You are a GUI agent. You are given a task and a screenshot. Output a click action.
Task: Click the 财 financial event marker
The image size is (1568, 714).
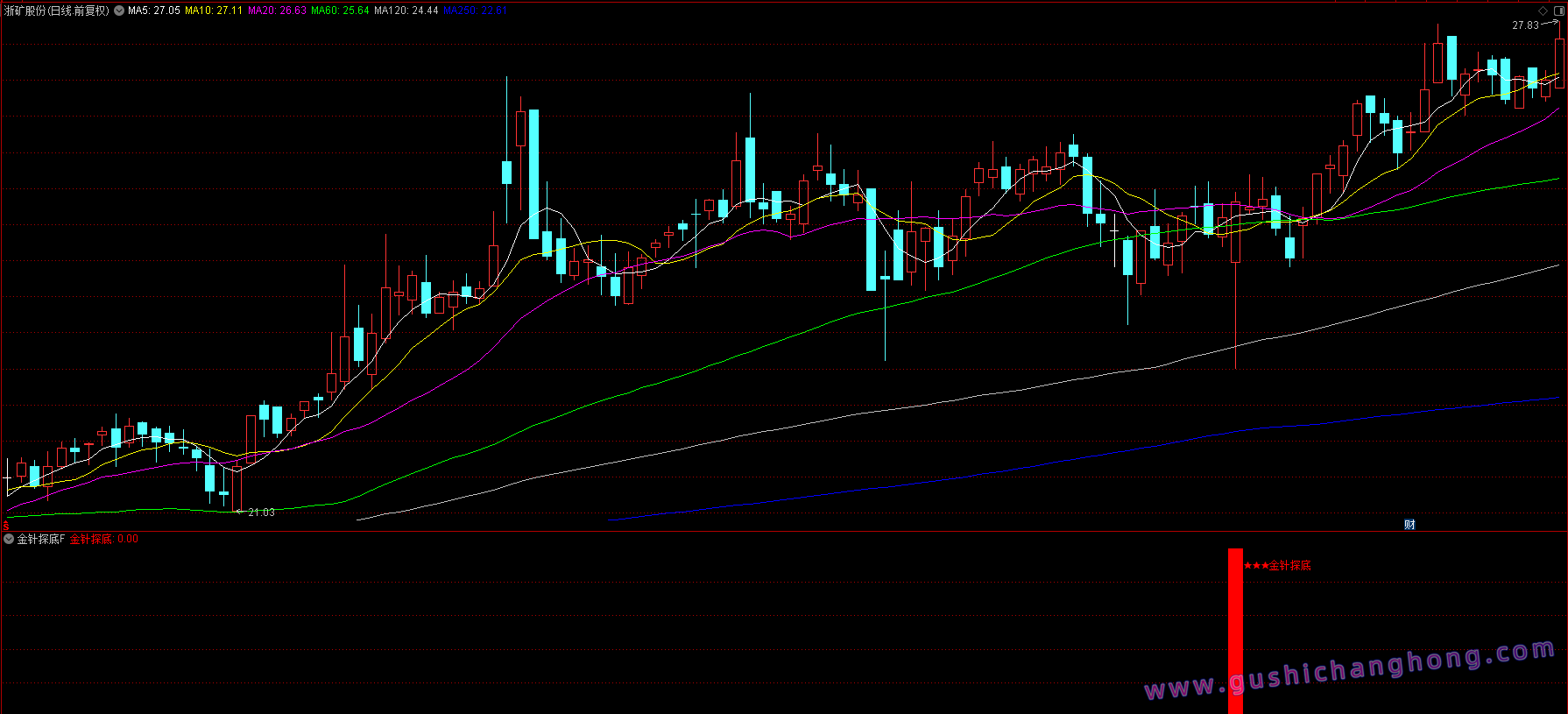click(1409, 525)
